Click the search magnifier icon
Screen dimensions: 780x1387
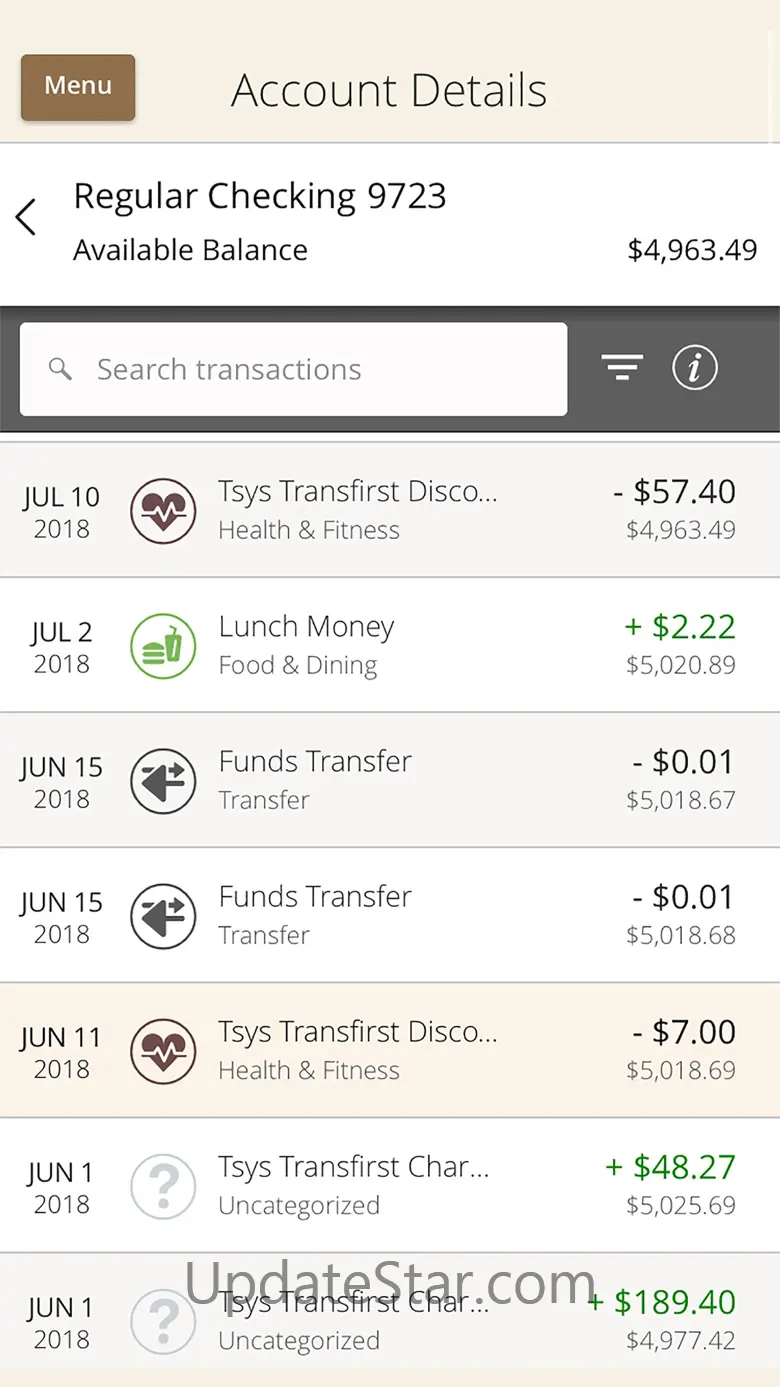[61, 370]
